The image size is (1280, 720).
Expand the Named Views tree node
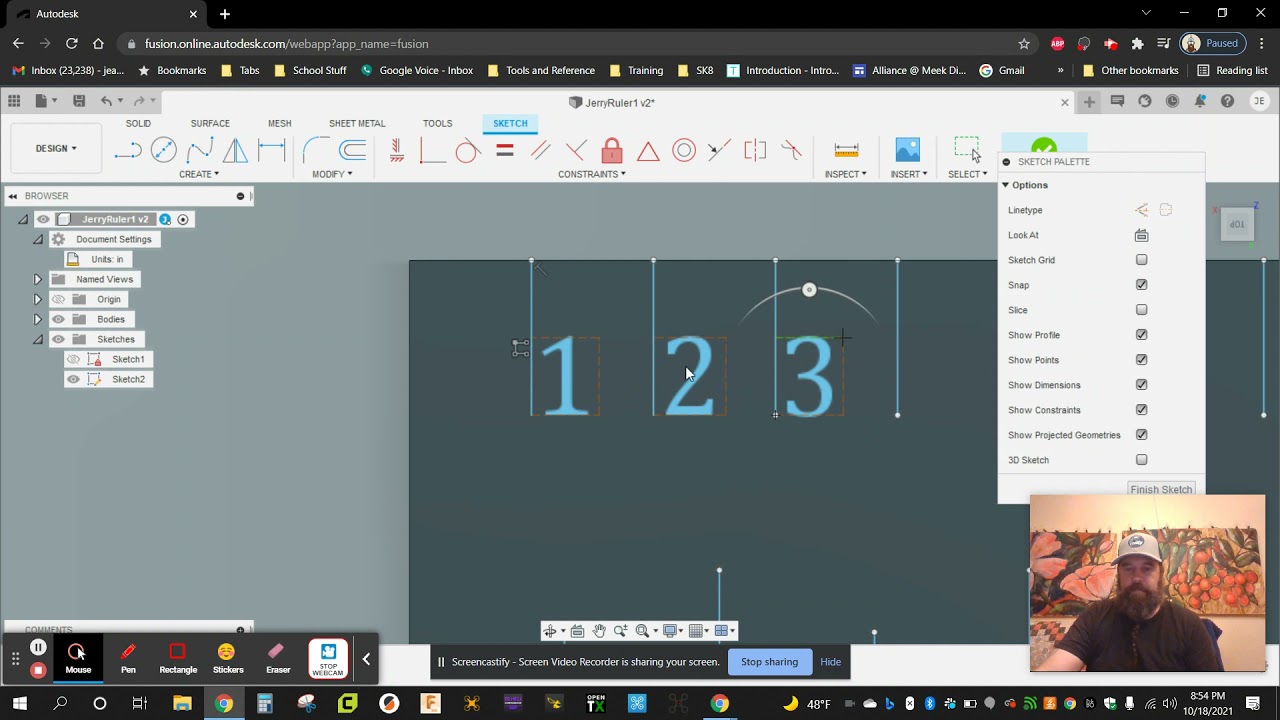click(38, 279)
